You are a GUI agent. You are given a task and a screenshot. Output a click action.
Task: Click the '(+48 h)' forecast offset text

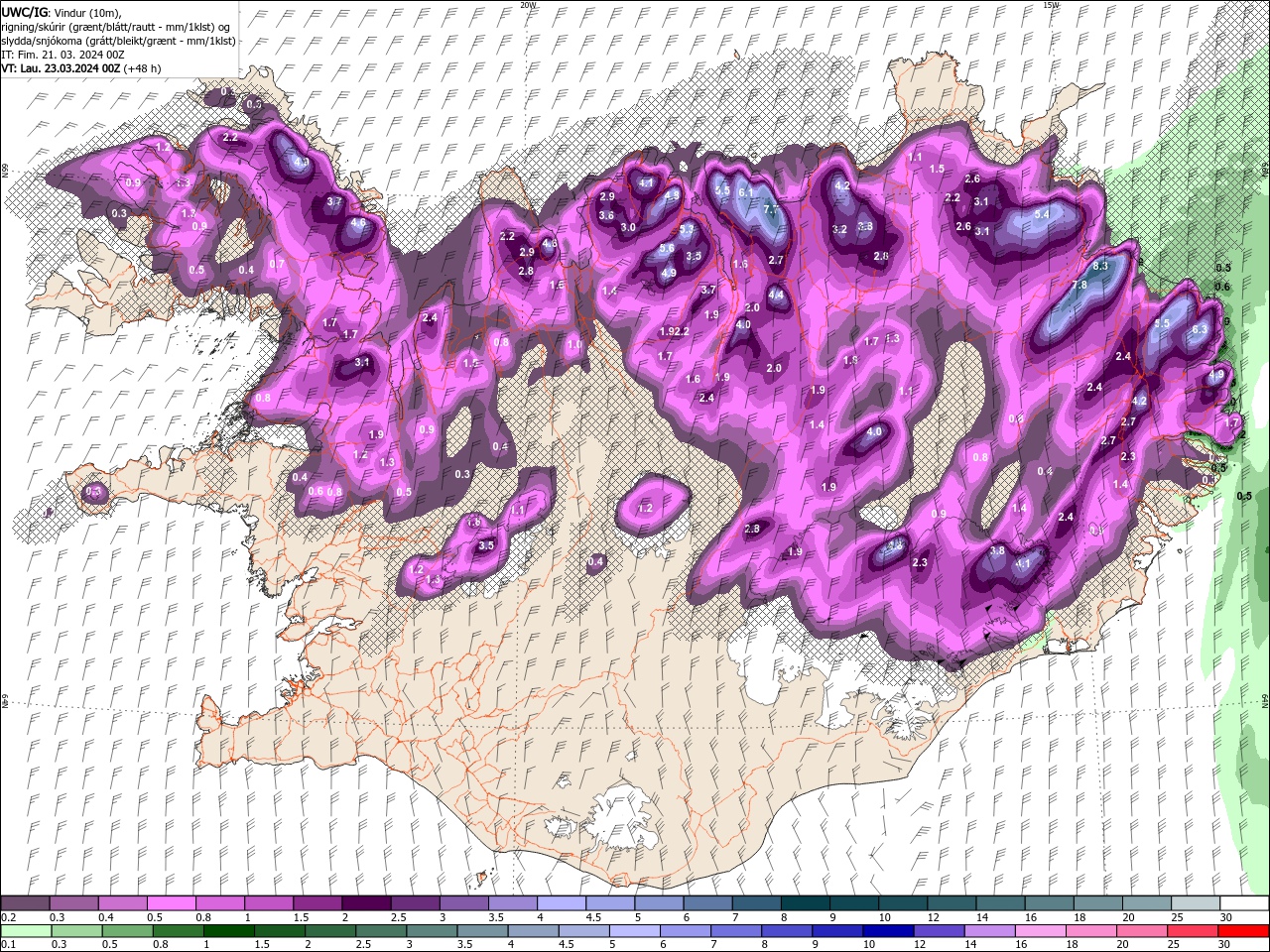pyautogui.click(x=143, y=68)
